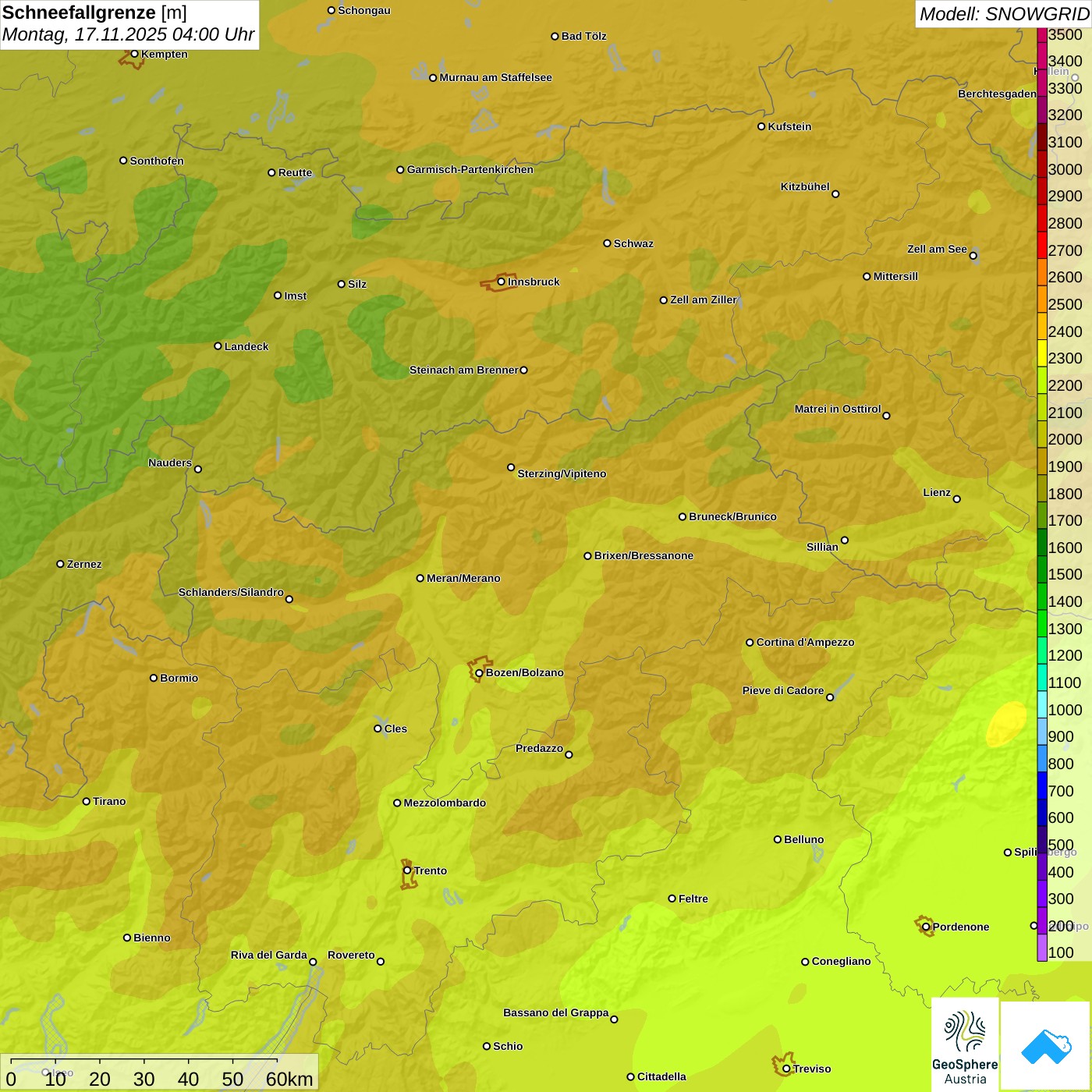Image resolution: width=1092 pixels, height=1092 pixels.
Task: Click the GeoSphere Austria logo
Action: (965, 1044)
